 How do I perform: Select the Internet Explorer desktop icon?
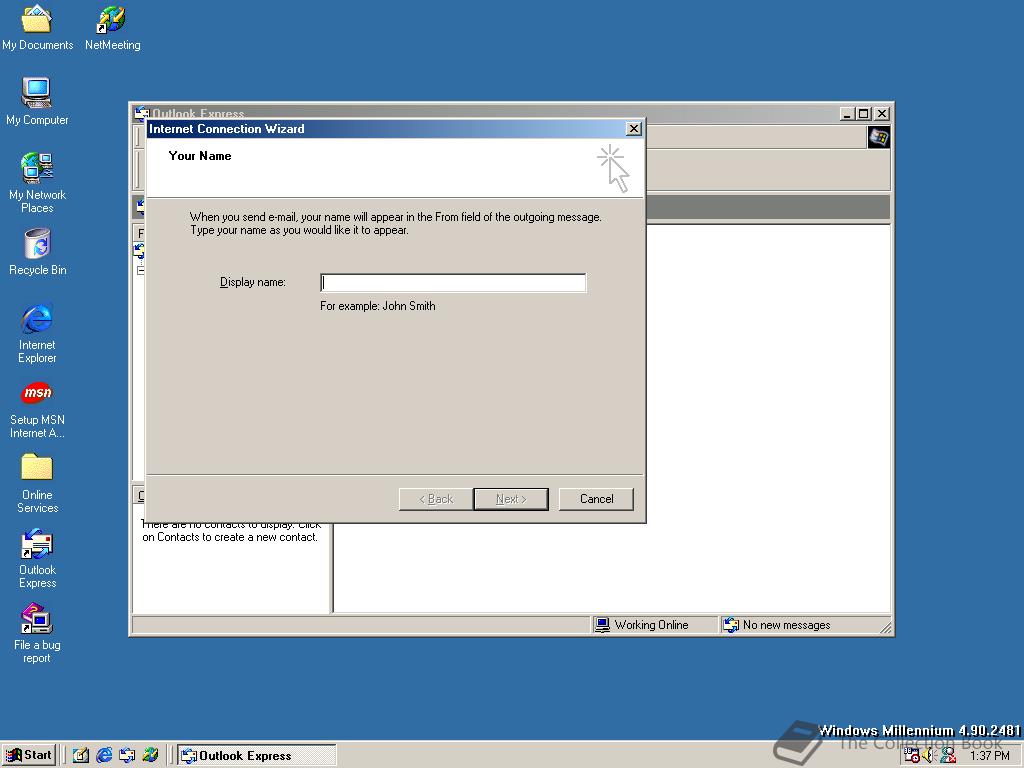tap(37, 333)
